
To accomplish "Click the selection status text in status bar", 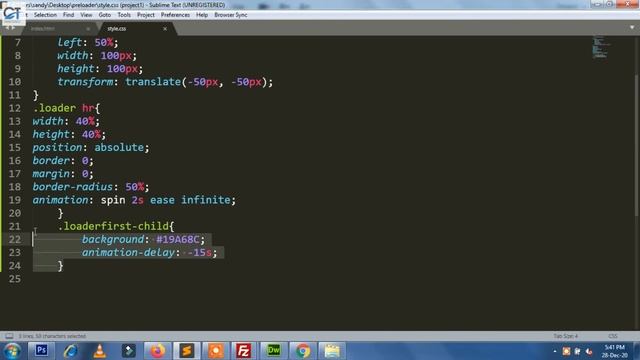I will [x=52, y=336].
